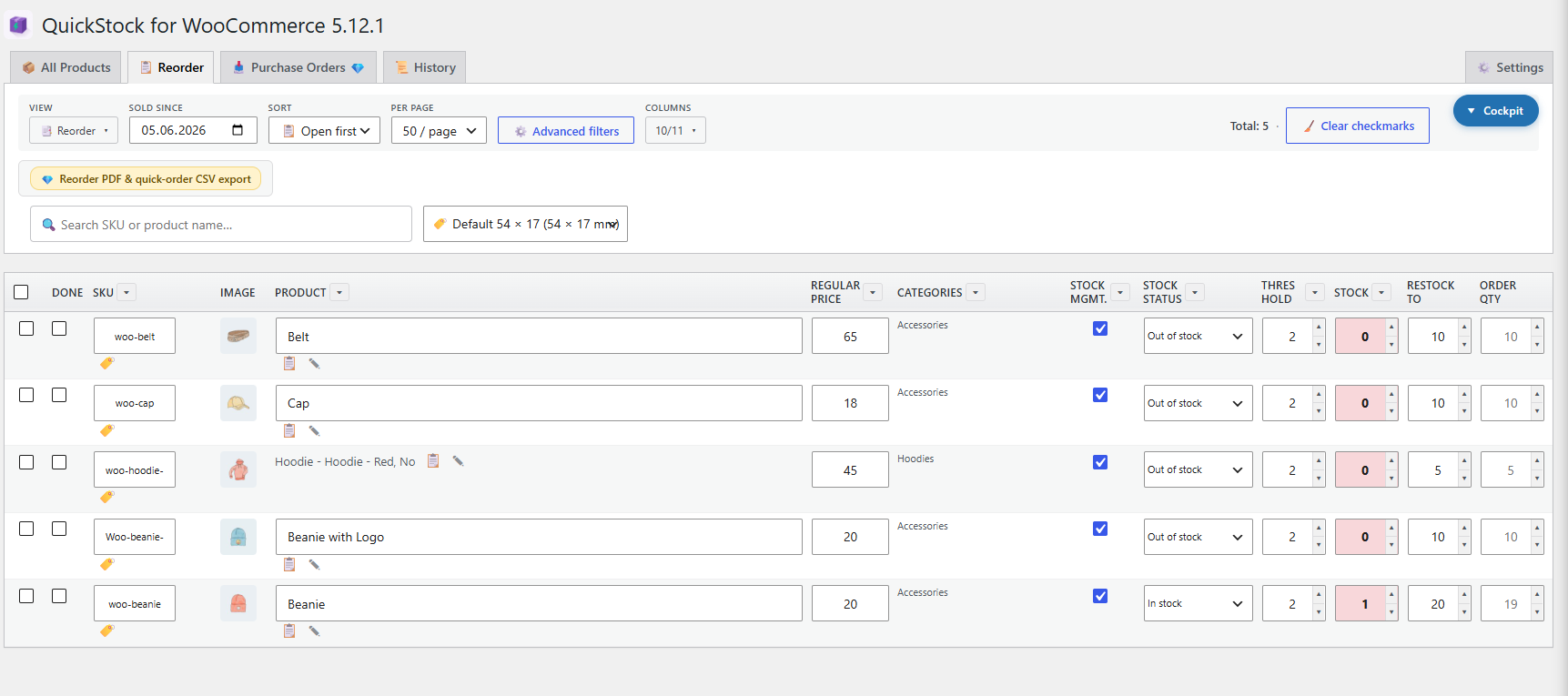Open the clipboard notes icon for Beanie with Logo

pos(289,564)
